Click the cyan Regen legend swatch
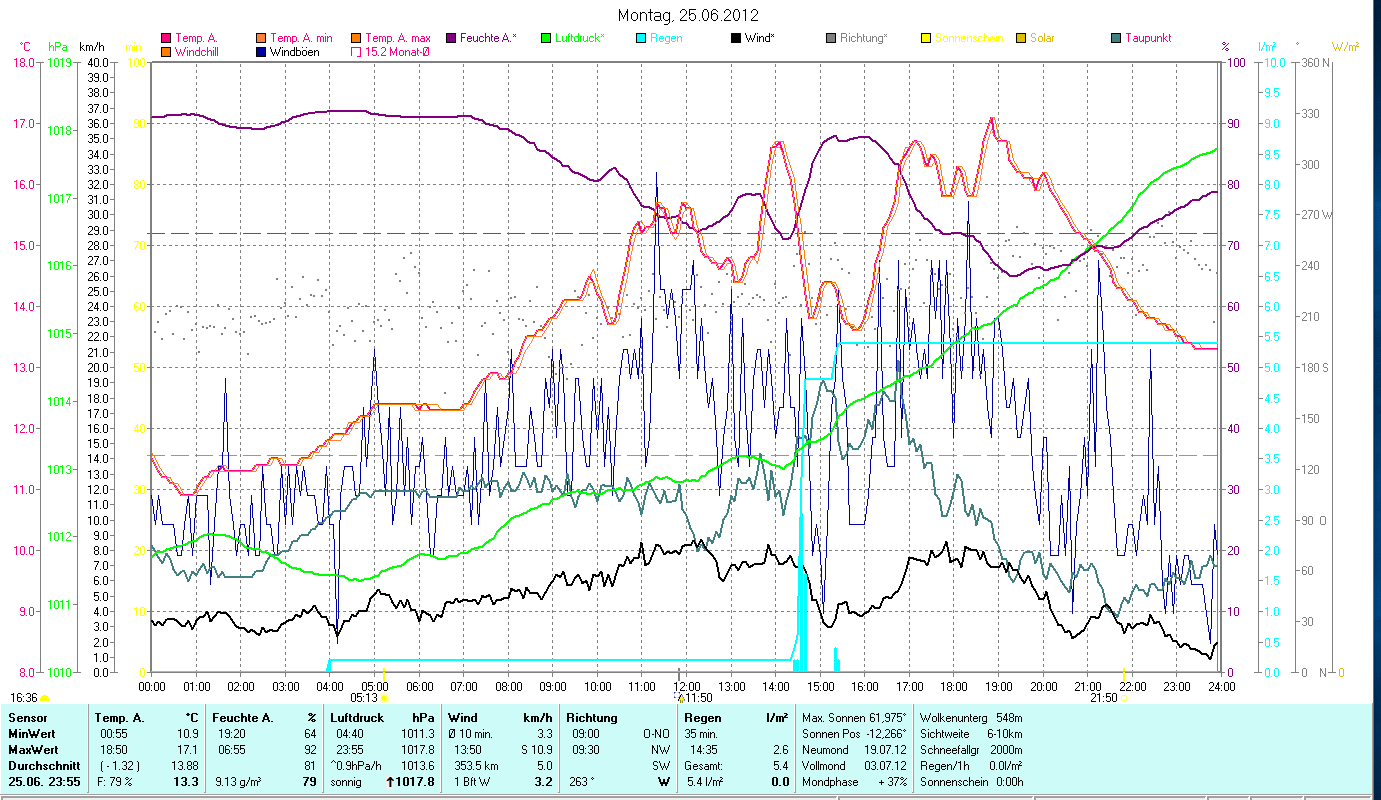 coord(641,38)
